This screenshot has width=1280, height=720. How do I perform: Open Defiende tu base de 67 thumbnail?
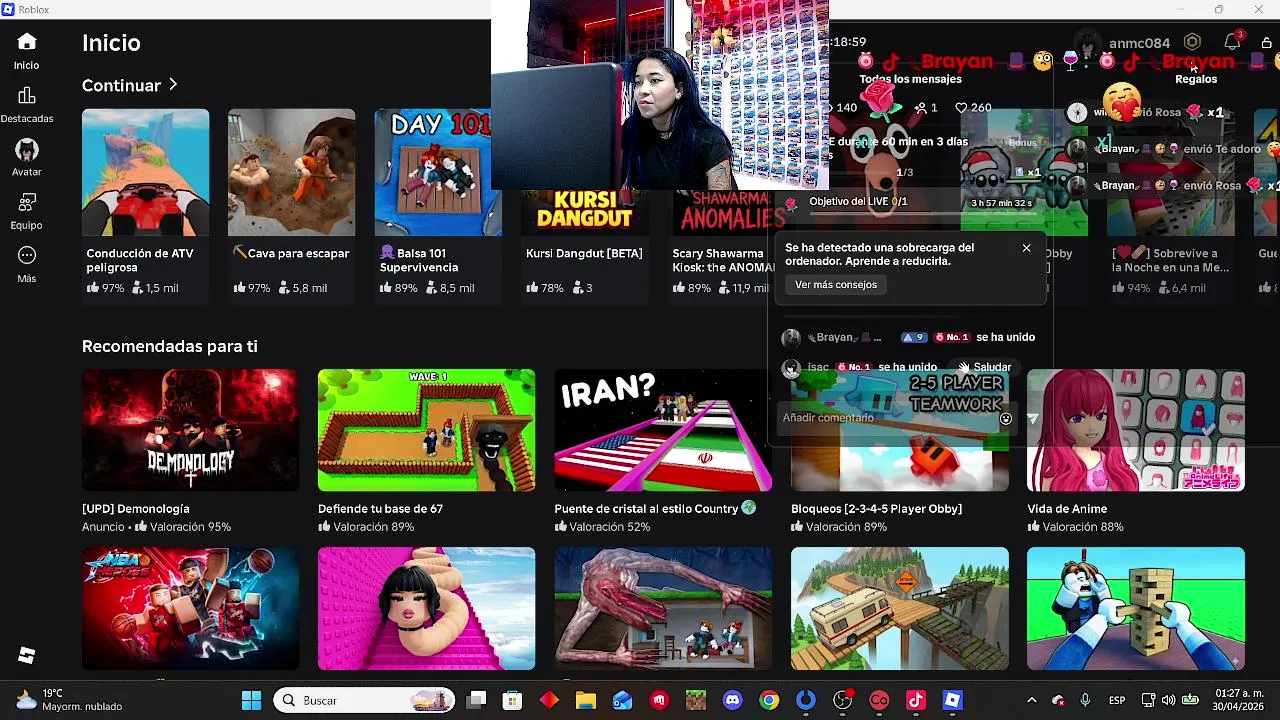[426, 430]
